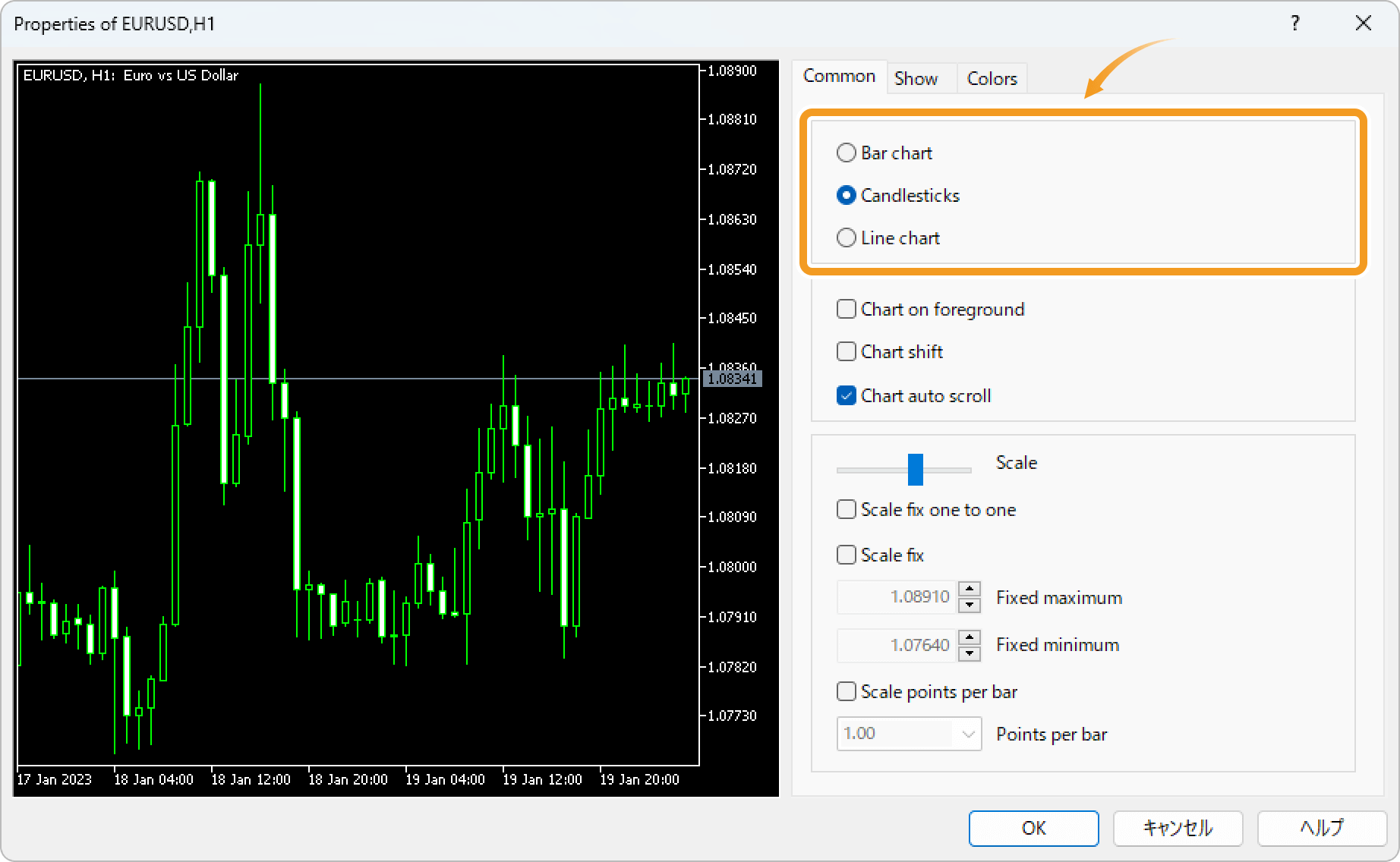Enable Scale points per bar checkbox

point(846,691)
